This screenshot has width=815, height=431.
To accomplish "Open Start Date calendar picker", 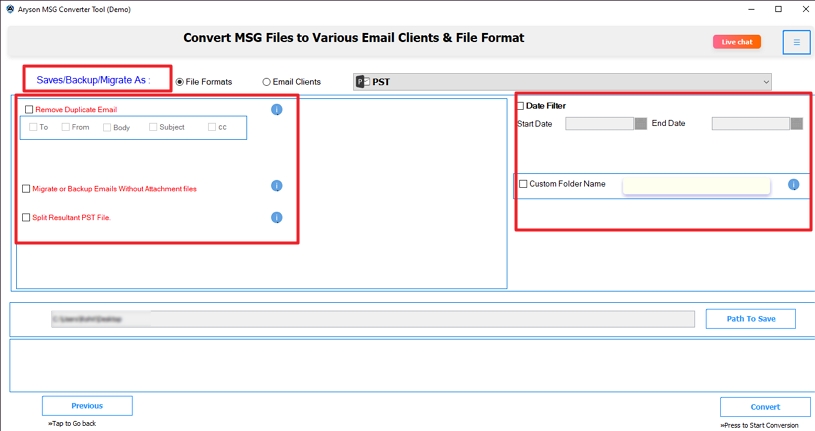I will (641, 124).
